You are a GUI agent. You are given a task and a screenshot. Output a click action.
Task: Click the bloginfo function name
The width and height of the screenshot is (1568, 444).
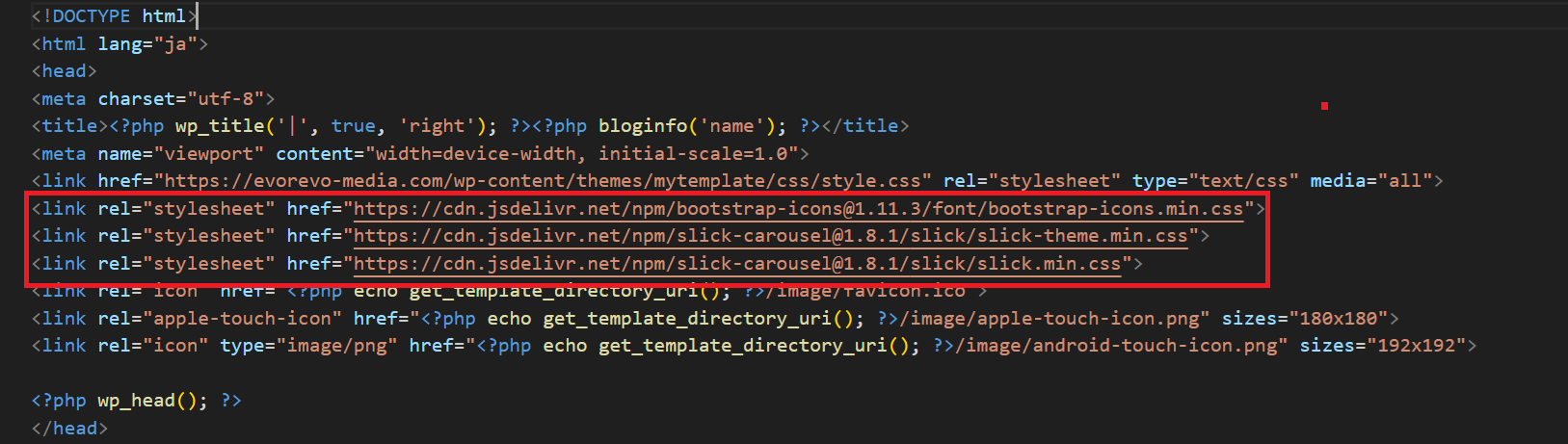coord(642,126)
